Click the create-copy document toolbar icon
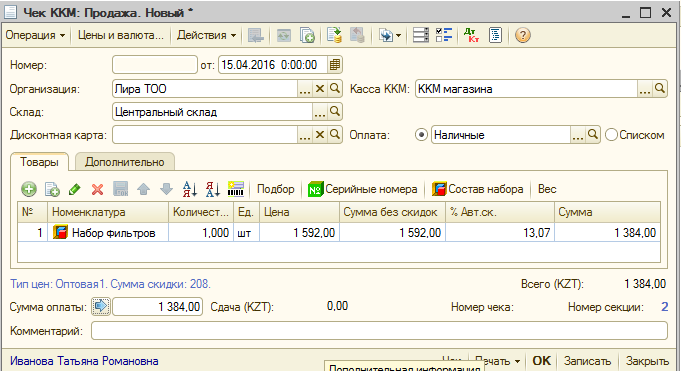The height and width of the screenshot is (371, 681). coord(307,35)
